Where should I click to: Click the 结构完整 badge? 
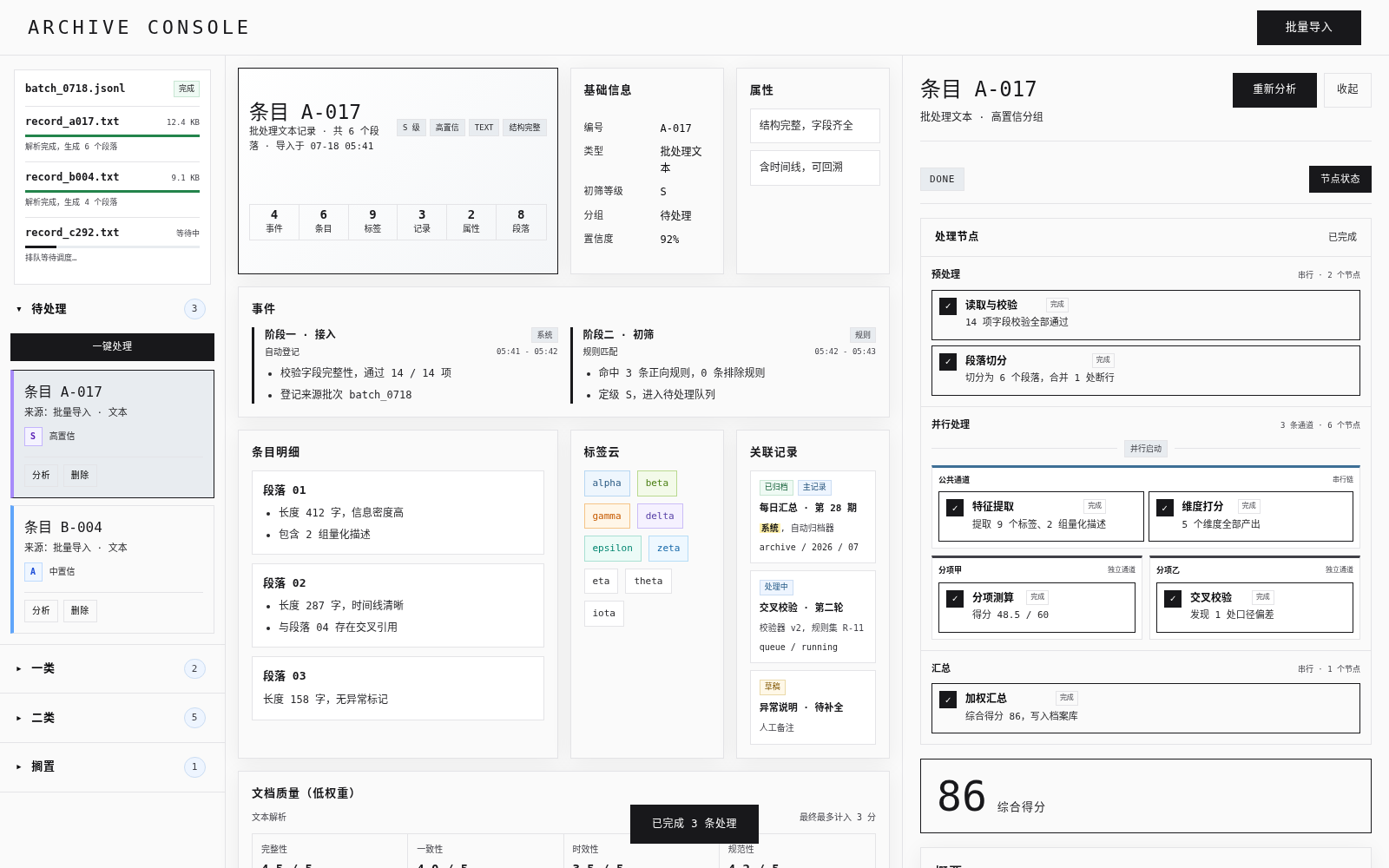point(524,128)
